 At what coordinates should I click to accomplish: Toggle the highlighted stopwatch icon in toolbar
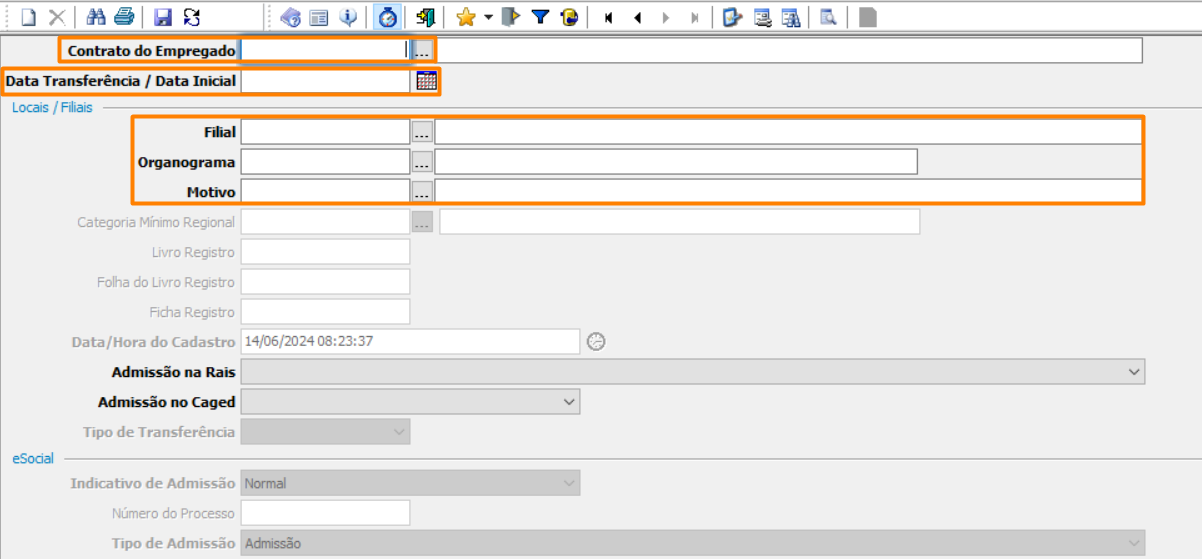tap(387, 17)
